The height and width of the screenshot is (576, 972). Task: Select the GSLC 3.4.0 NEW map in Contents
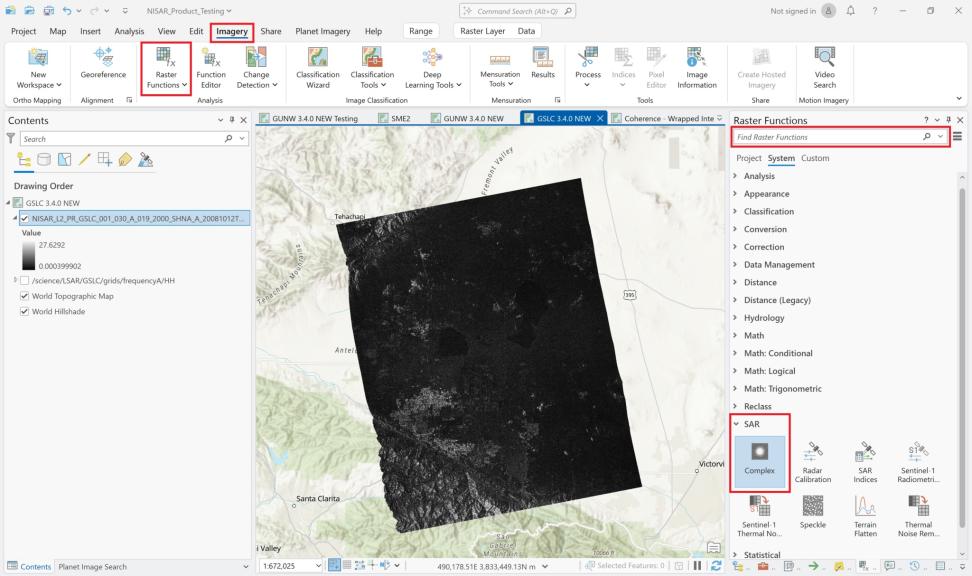53,203
